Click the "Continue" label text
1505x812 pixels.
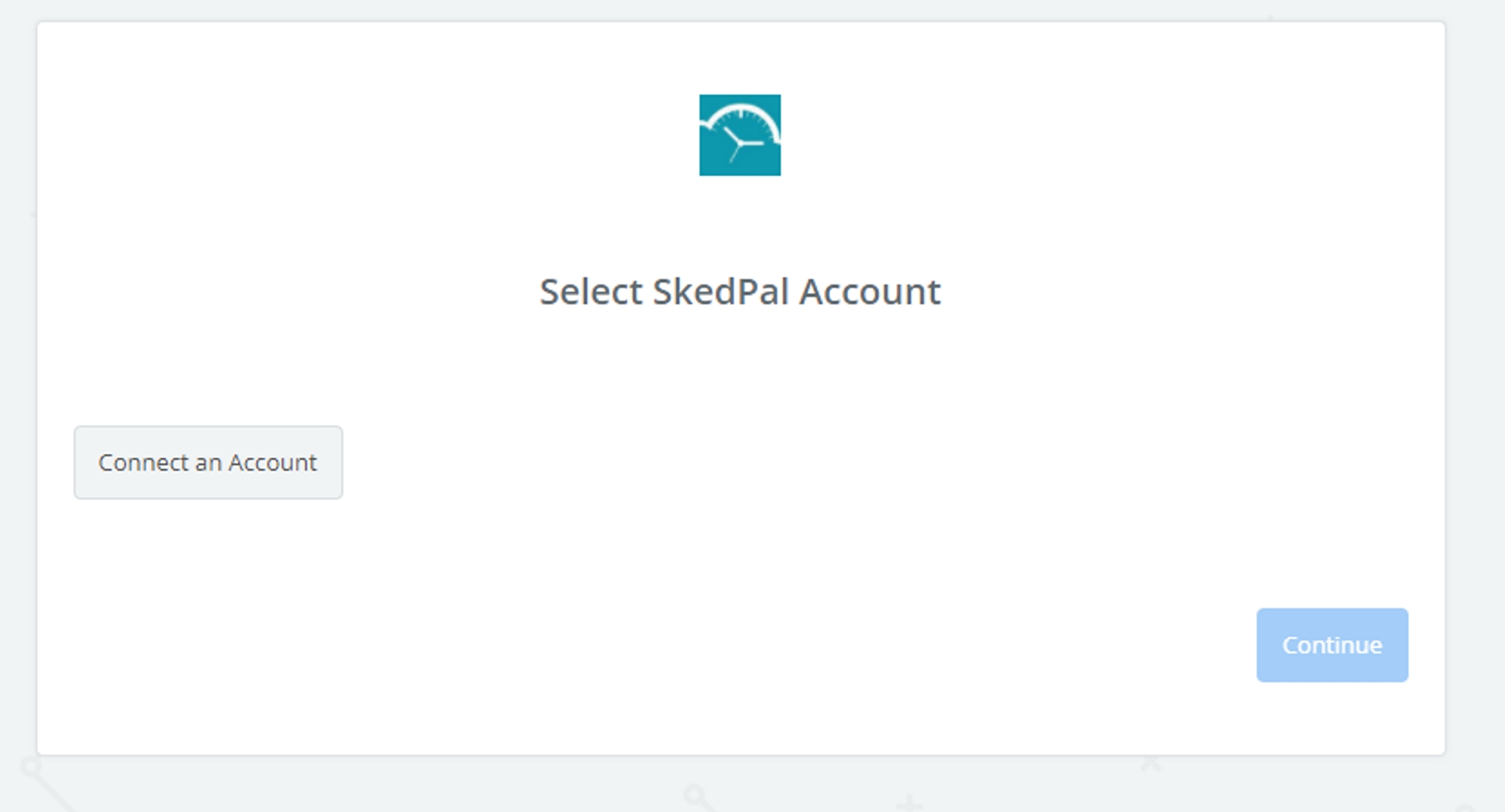point(1332,645)
